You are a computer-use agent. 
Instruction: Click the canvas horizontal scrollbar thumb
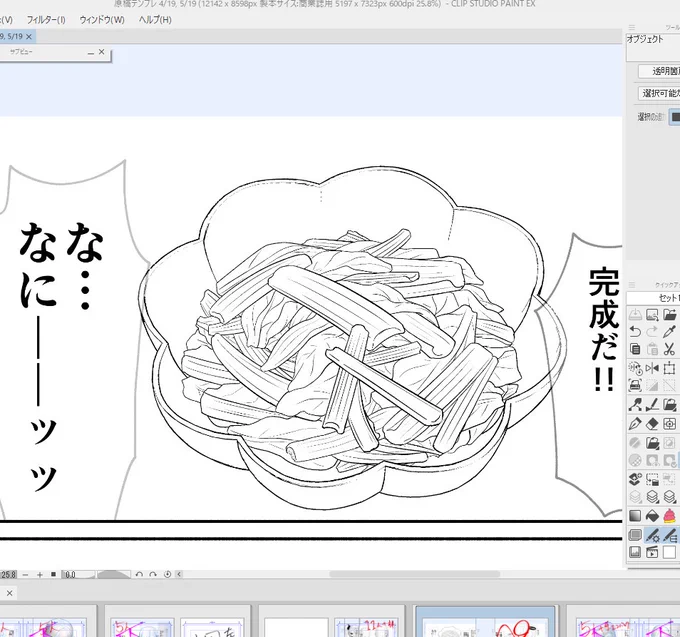414,574
